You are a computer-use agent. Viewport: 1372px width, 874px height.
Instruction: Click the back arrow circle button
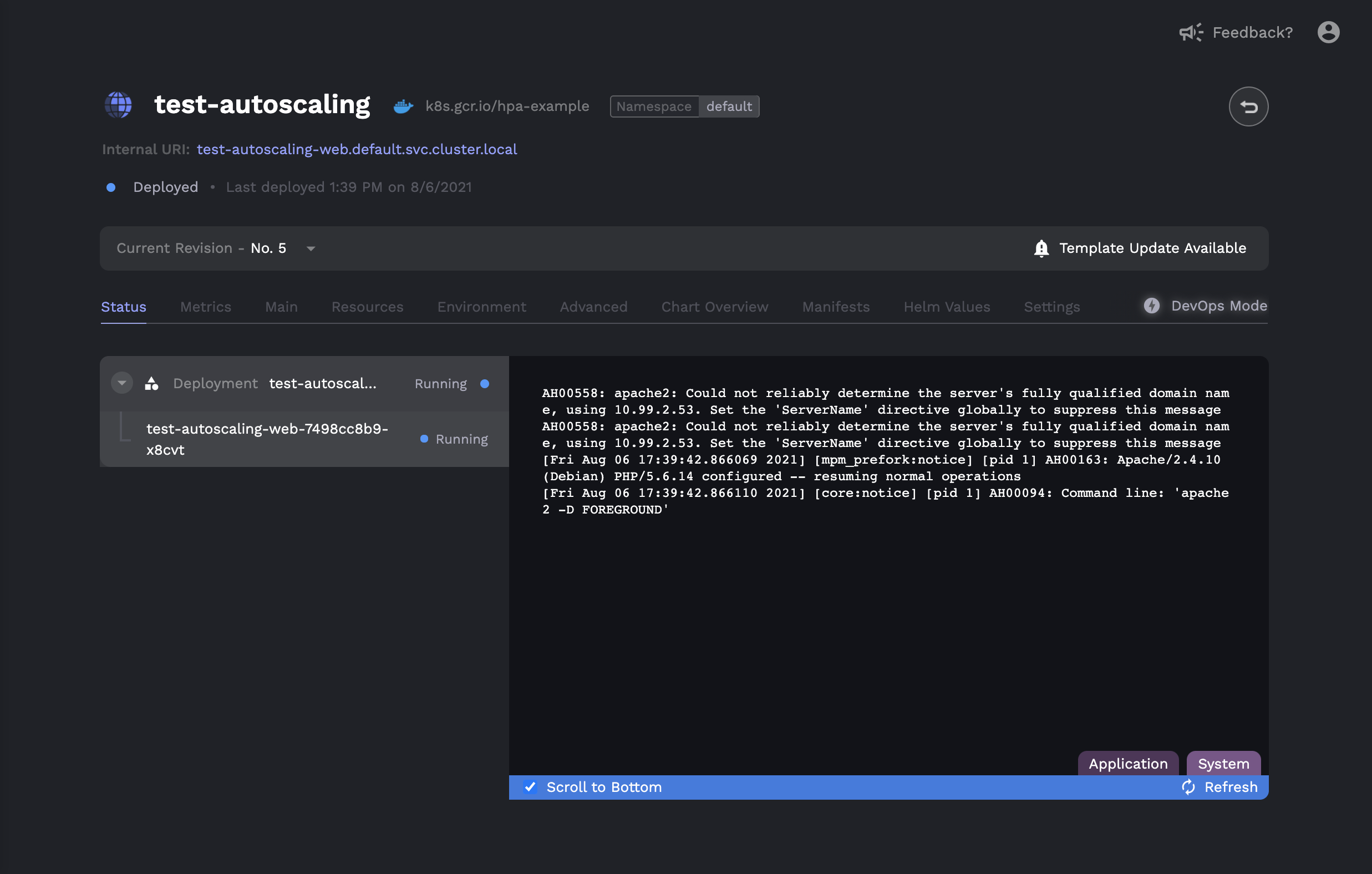tap(1248, 106)
